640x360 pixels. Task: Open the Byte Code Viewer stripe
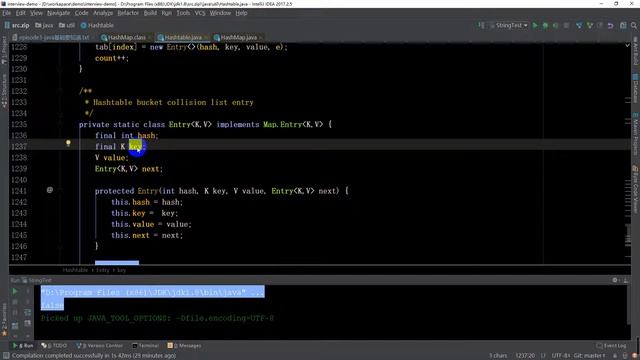click(636, 189)
